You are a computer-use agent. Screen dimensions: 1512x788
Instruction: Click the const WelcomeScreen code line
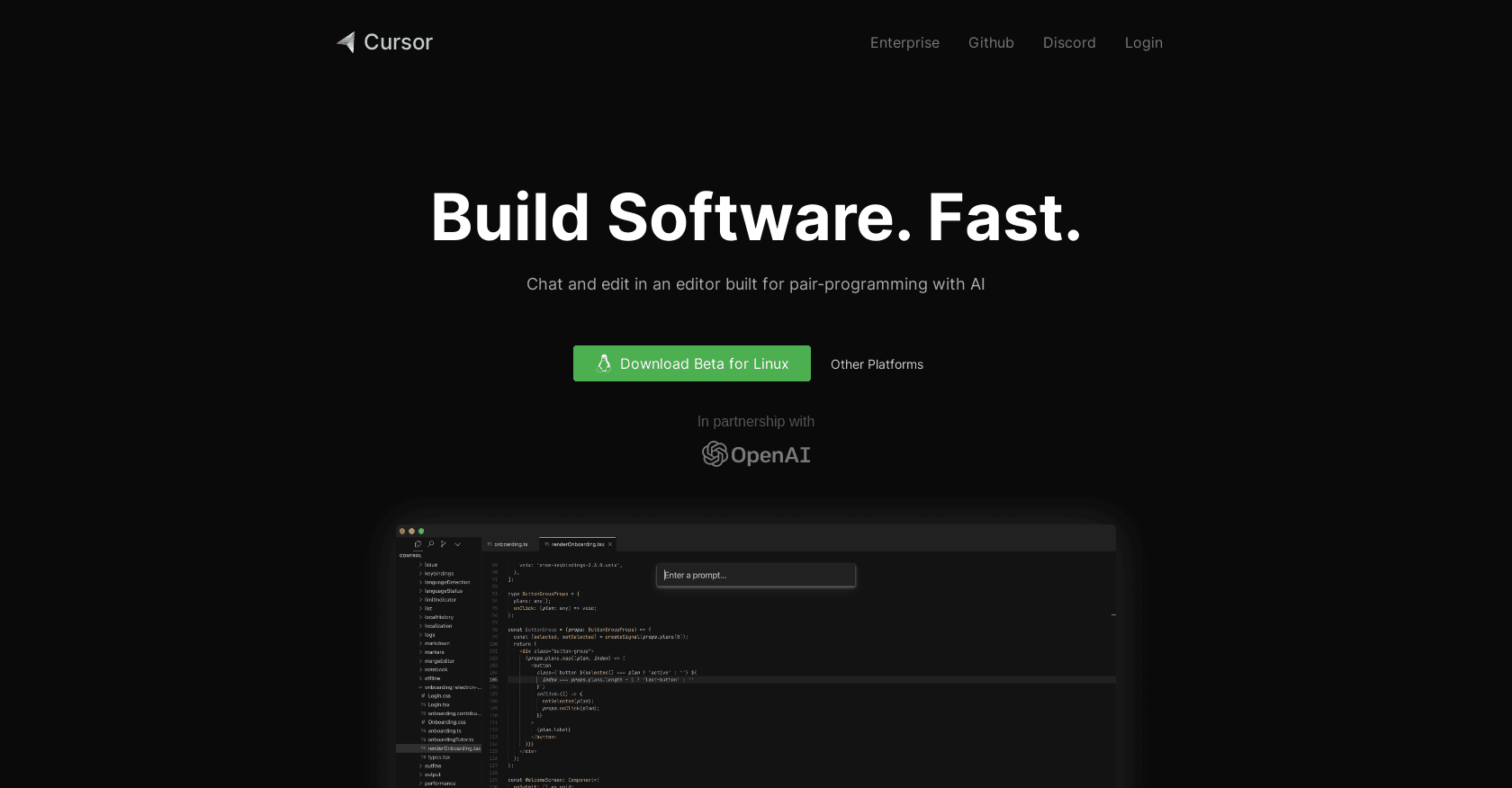(x=553, y=780)
